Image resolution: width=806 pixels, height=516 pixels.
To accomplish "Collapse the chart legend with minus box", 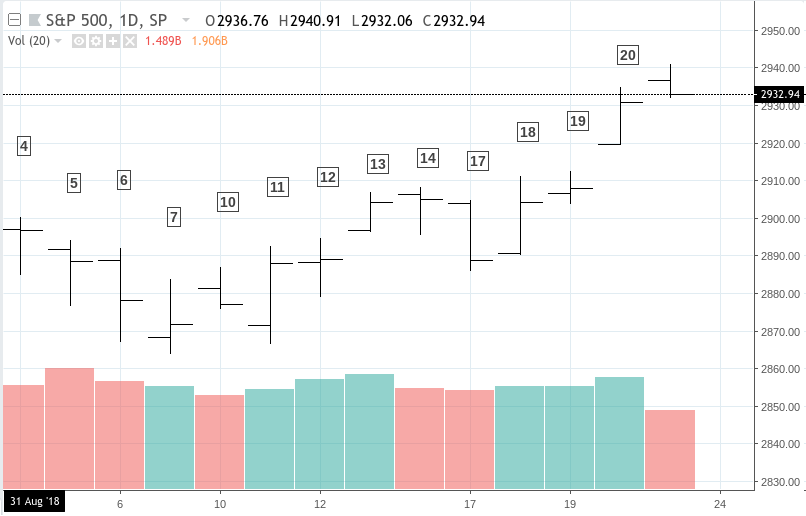I will tap(12, 20).
